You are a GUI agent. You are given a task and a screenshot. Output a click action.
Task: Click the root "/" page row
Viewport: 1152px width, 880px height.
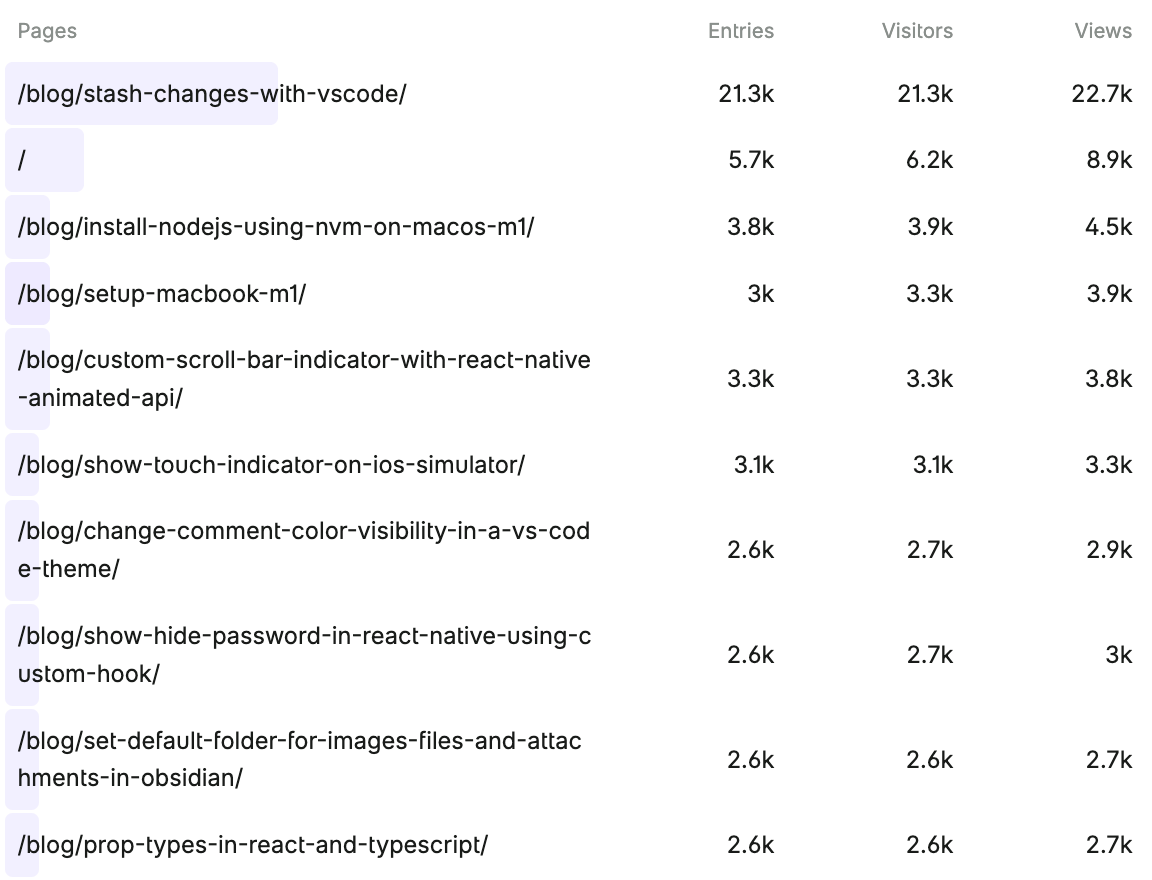coord(22,160)
